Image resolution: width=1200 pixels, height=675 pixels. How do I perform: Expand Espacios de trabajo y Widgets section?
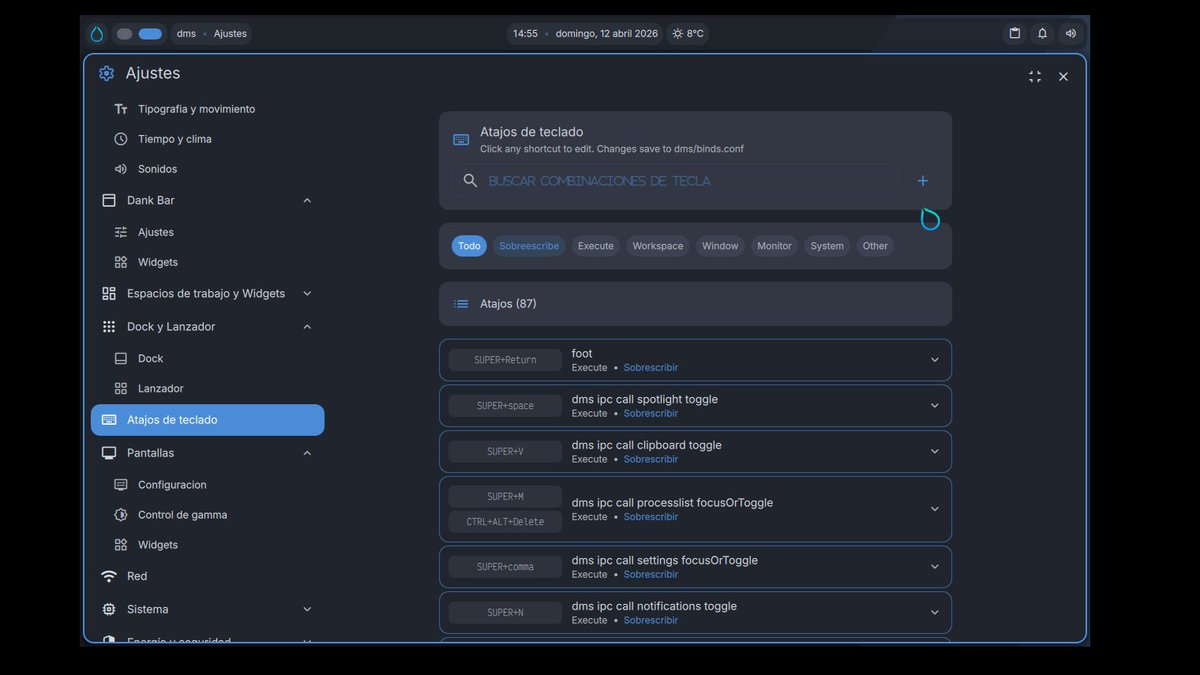click(307, 294)
